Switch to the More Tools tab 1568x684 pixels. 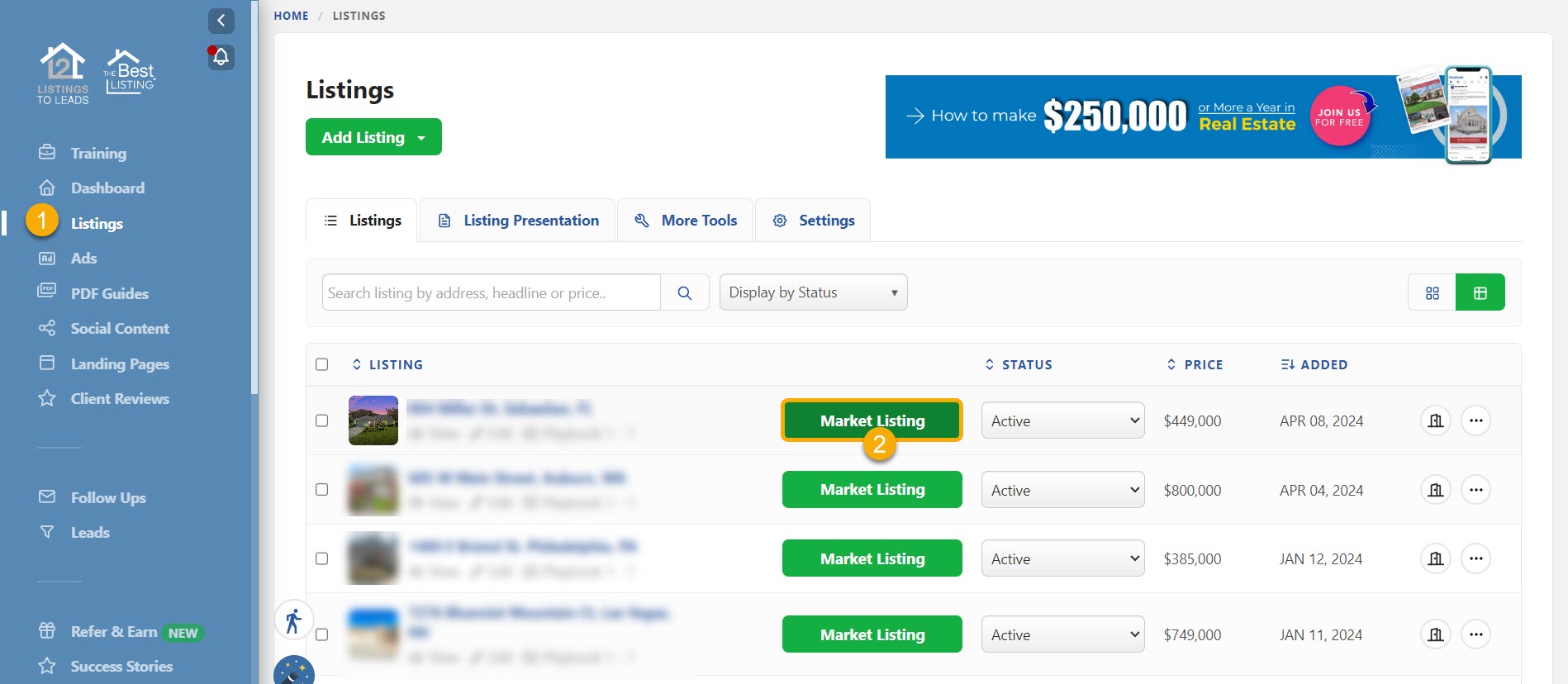click(686, 221)
